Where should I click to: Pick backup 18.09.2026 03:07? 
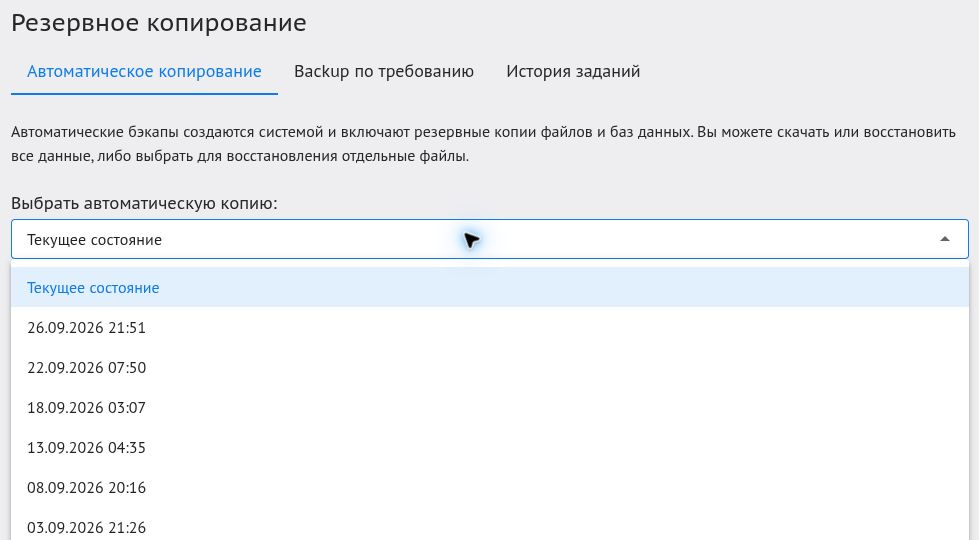490,408
